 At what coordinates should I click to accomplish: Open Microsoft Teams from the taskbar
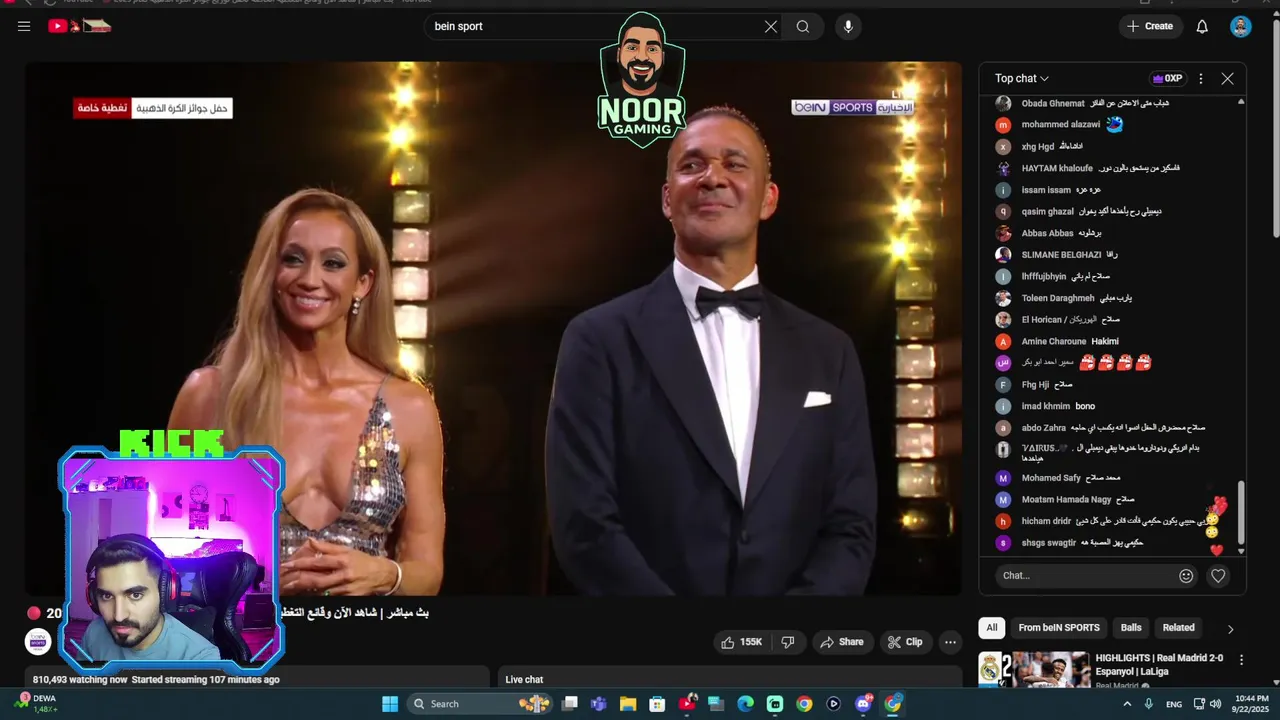[x=599, y=704]
